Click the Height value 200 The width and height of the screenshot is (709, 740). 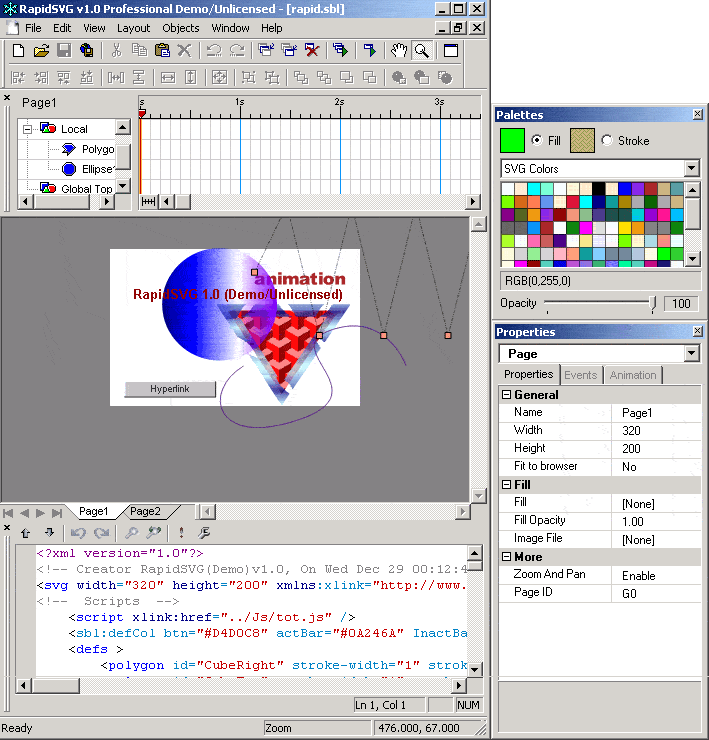click(656, 448)
